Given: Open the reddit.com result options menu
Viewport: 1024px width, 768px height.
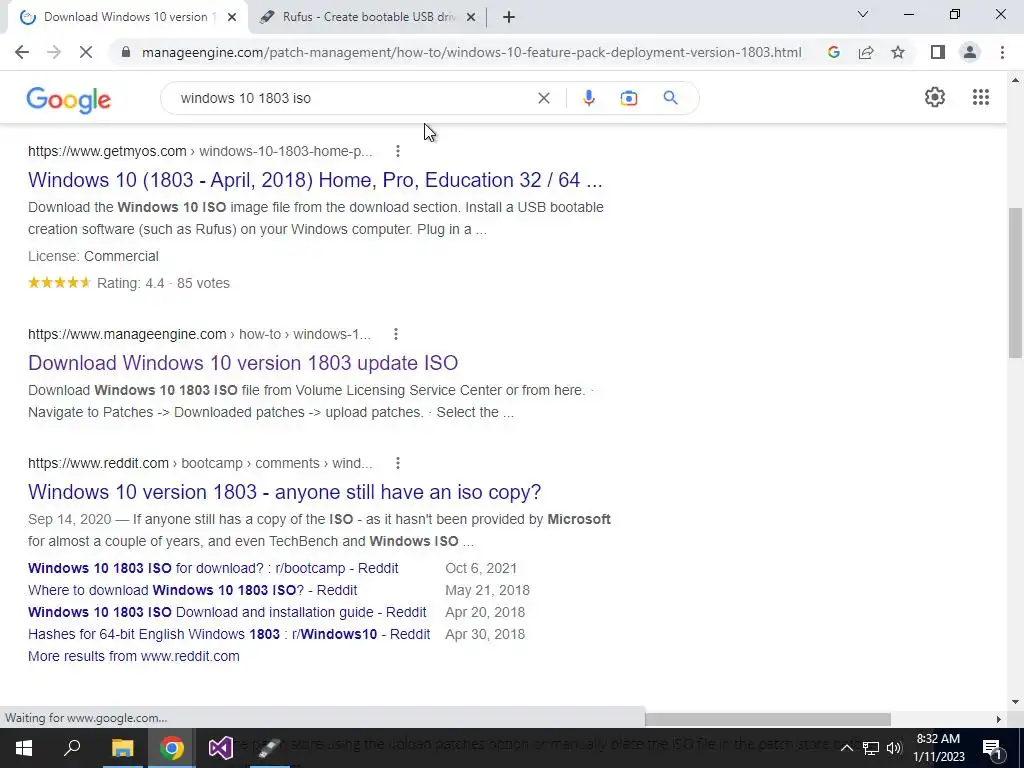Looking at the screenshot, I should [x=397, y=463].
